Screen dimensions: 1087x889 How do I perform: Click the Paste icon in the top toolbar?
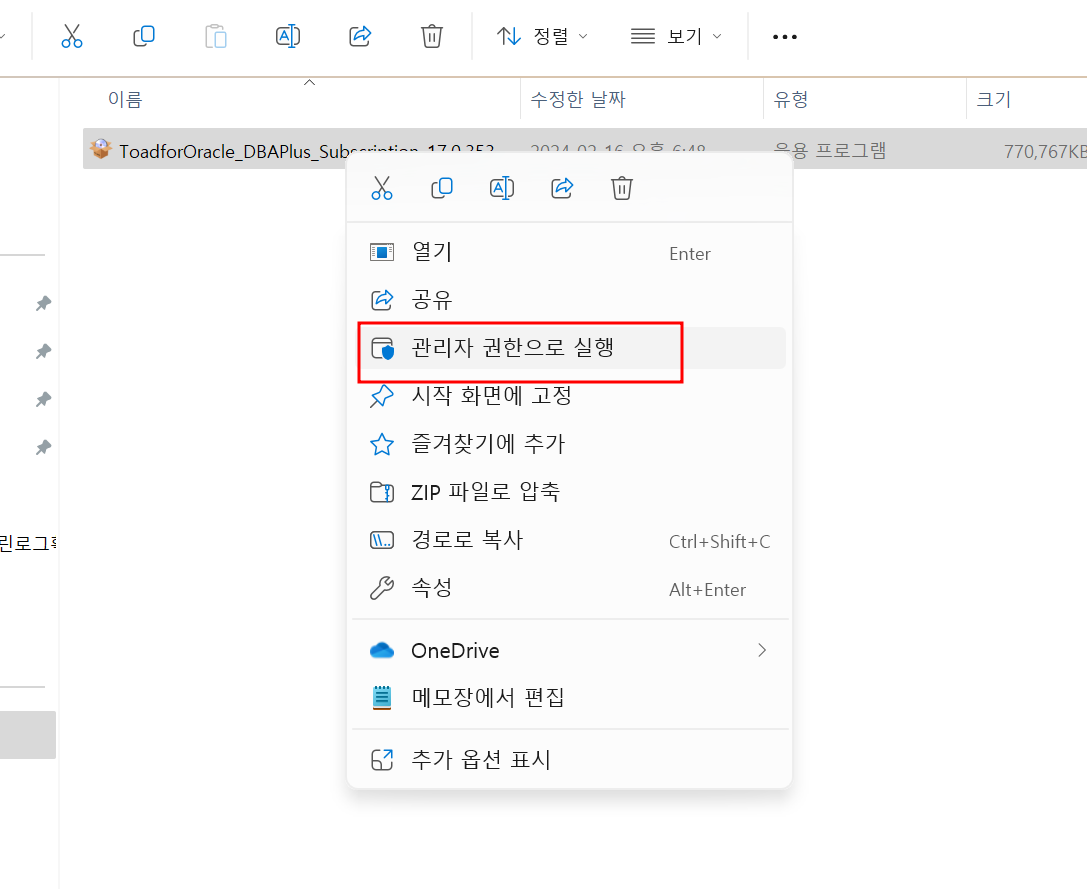click(216, 36)
